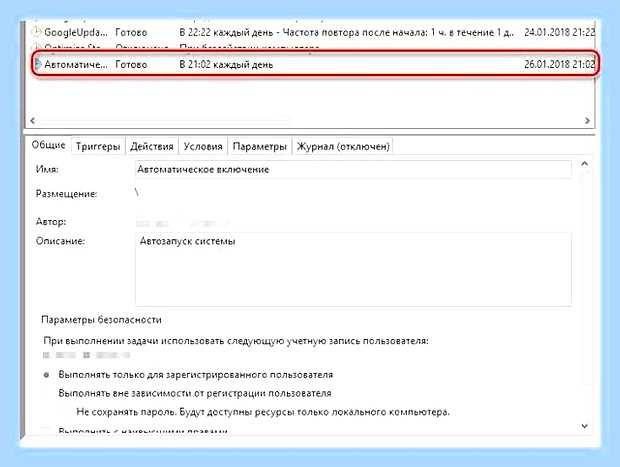Image resolution: width=620 pixels, height=467 pixels.
Task: Switch to the Общие tab
Action: tap(48, 145)
